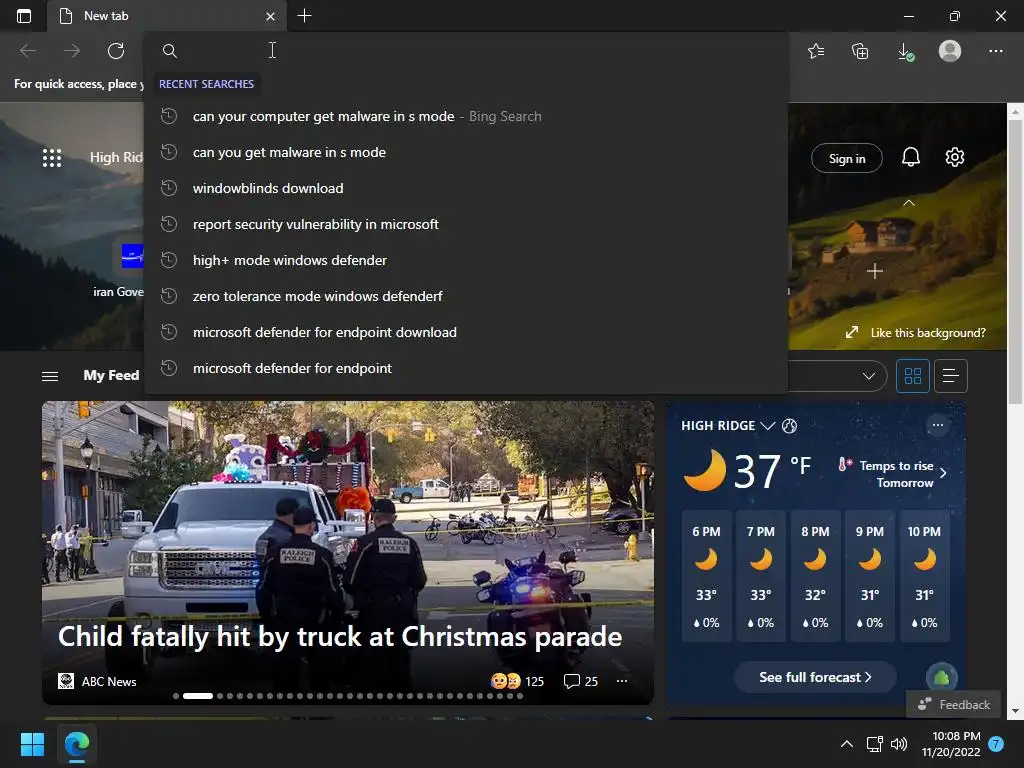Open page settings gear icon
The image size is (1024, 768).
click(955, 157)
